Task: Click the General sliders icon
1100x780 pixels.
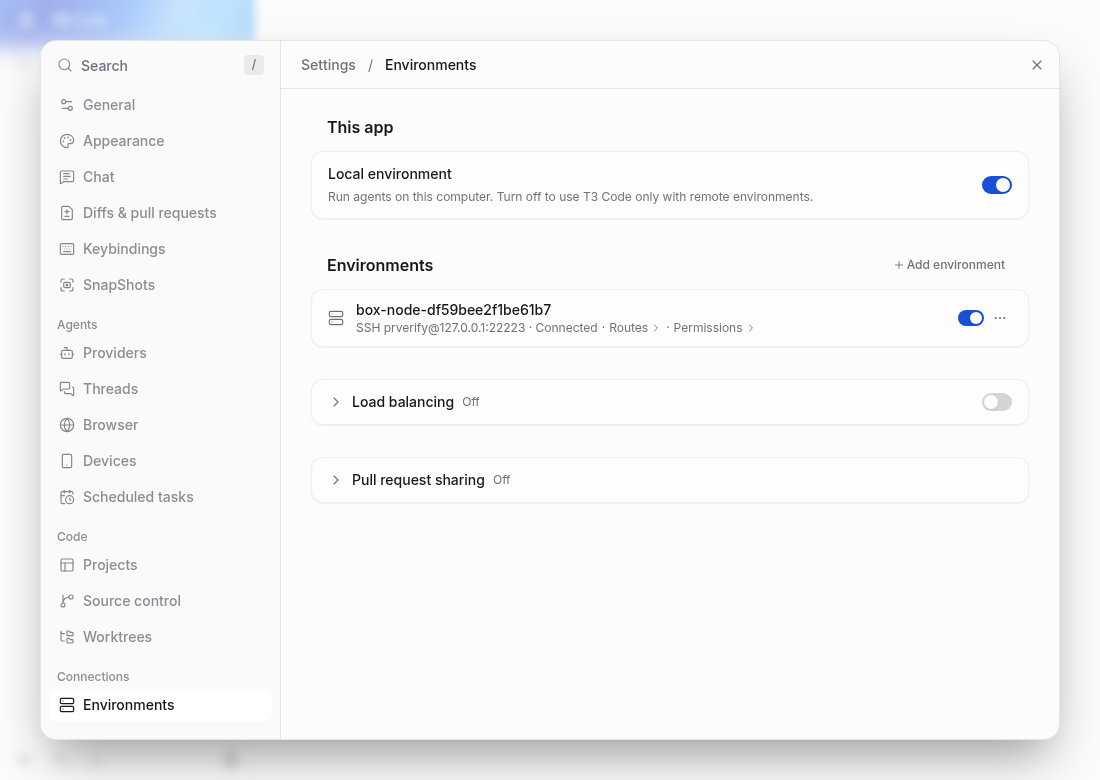Action: click(x=67, y=105)
